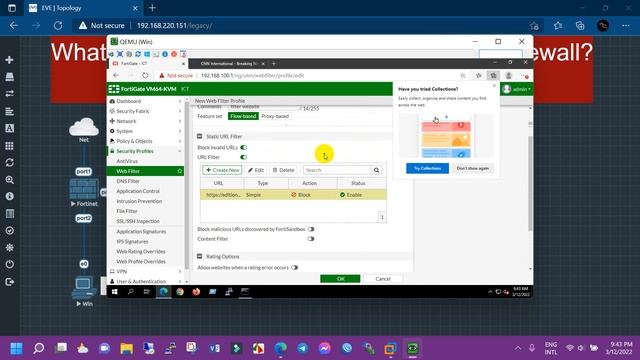Image resolution: width=640 pixels, height=360 pixels.
Task: Click the EVE sidebar logout icon
Action: pyautogui.click(x=9, y=282)
